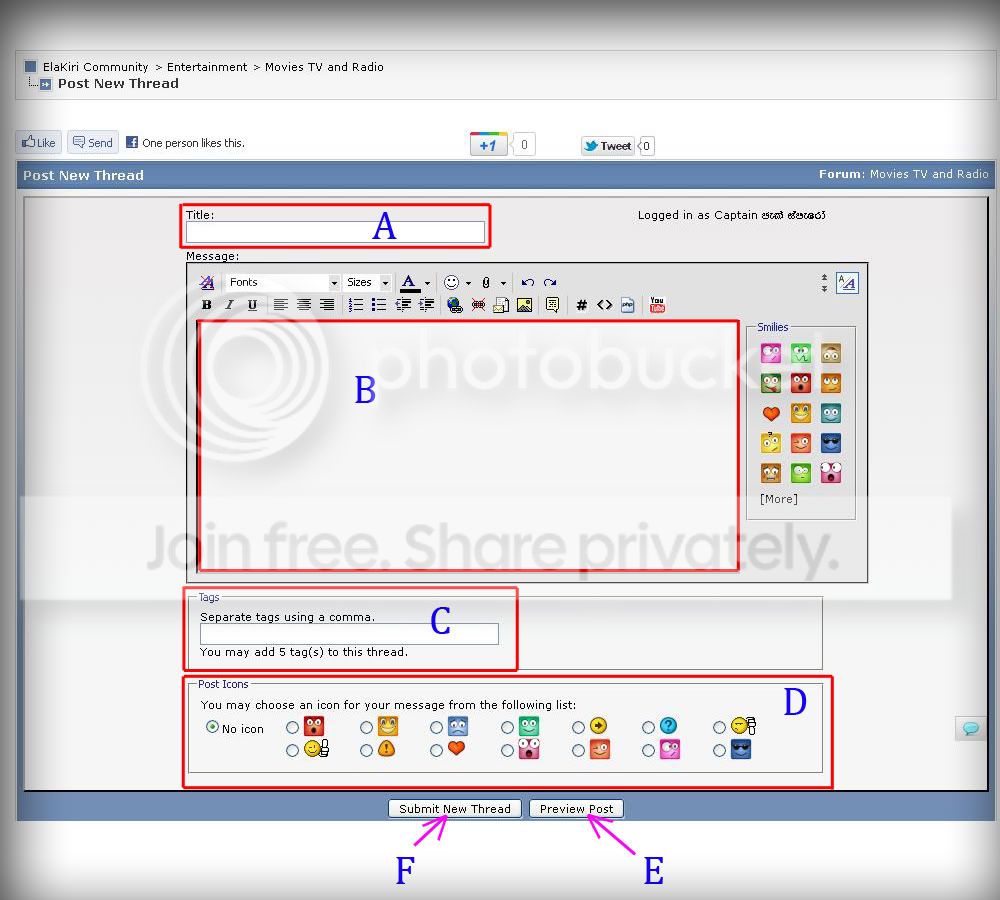Image resolution: width=1000 pixels, height=900 pixels.
Task: Select the orange exclamation warning post icon
Action: click(x=366, y=750)
